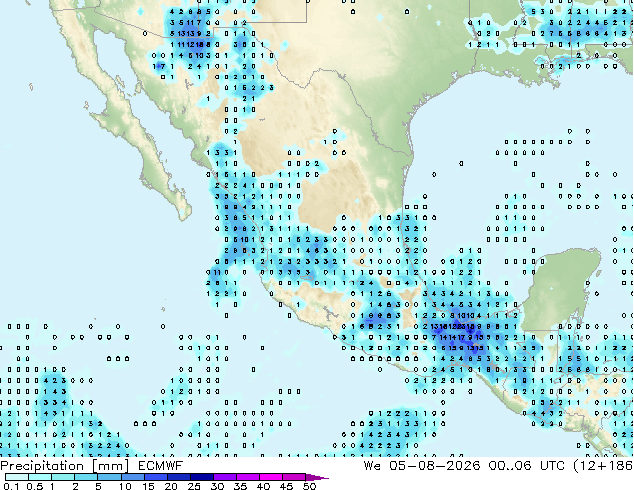
Task: Click the 'Precipitation' title text
Action: [42, 466]
